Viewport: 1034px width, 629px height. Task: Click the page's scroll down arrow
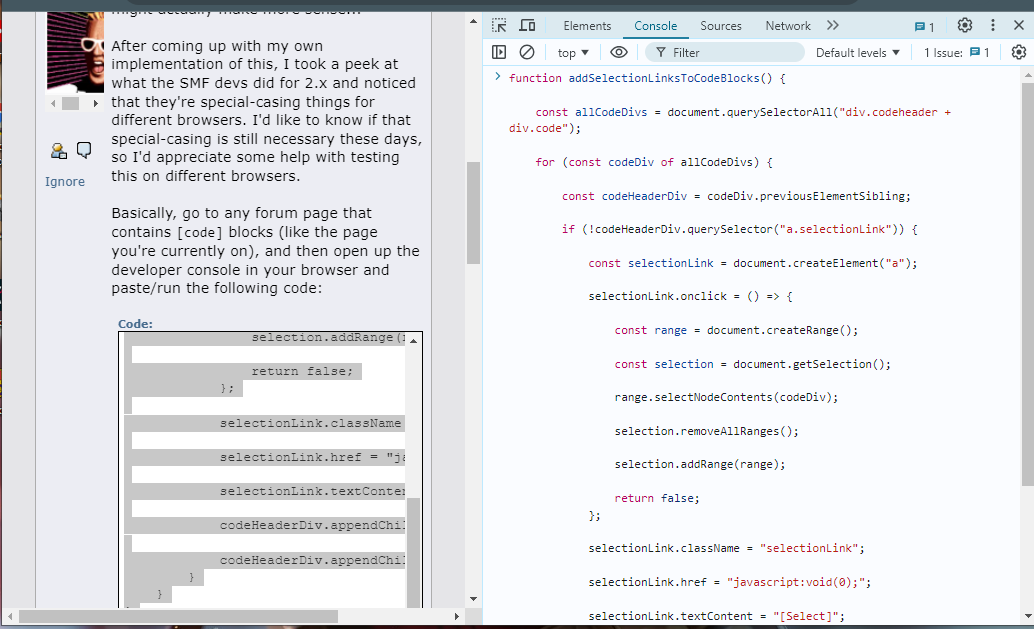click(473, 599)
